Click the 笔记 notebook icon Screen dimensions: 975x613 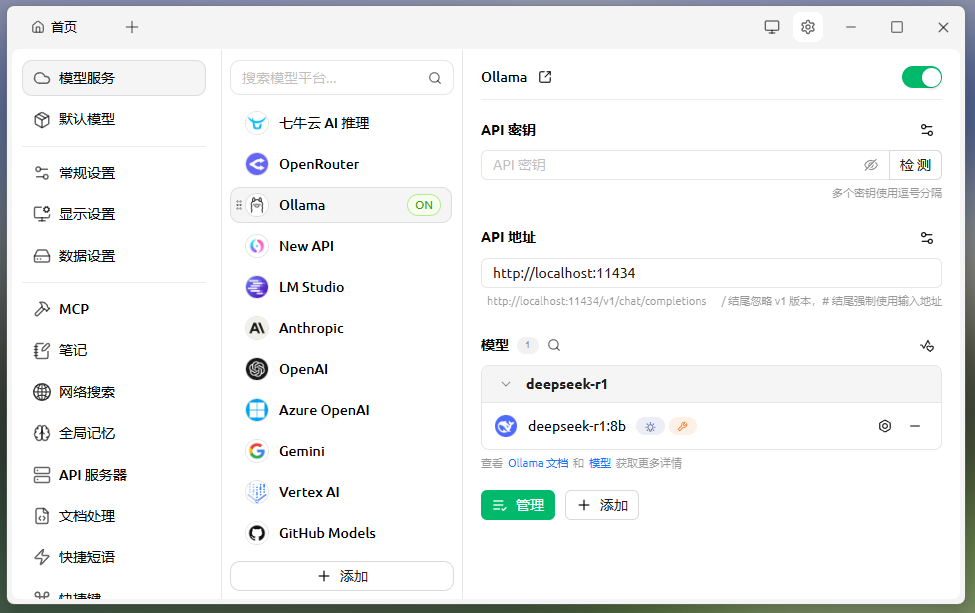click(x=42, y=351)
